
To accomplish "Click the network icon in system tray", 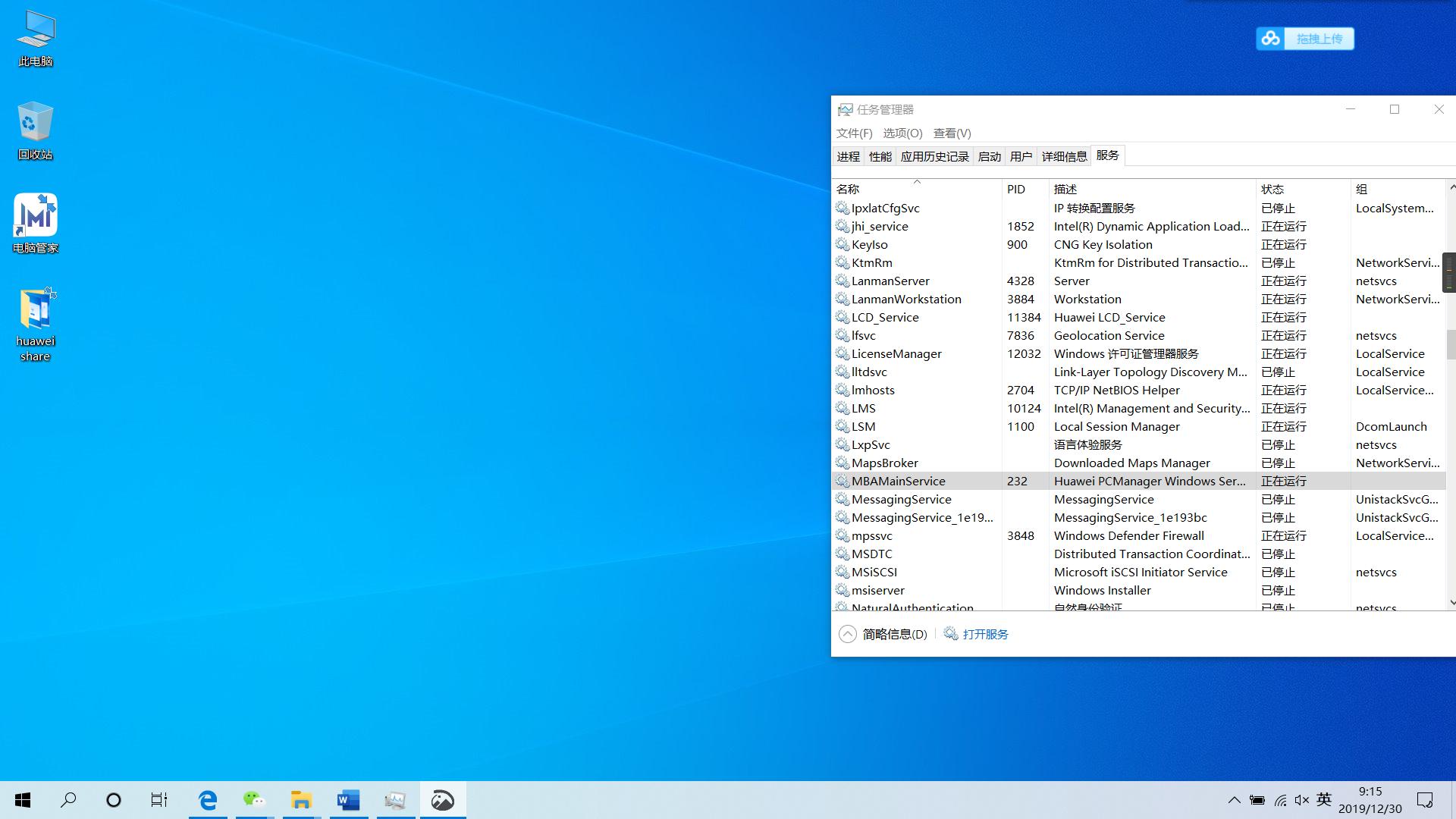I will pos(1280,800).
